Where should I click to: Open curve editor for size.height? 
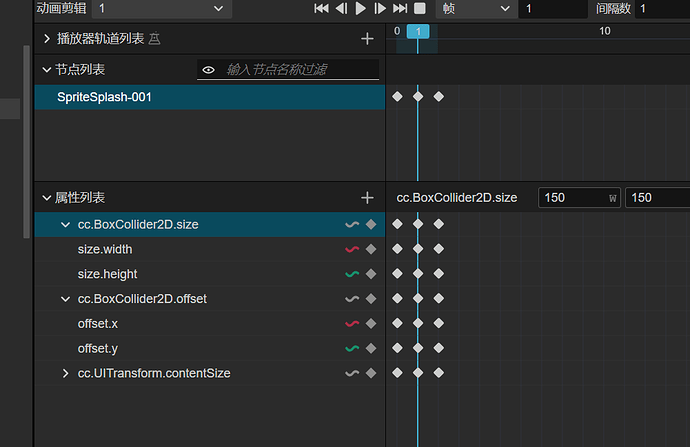tap(352, 274)
